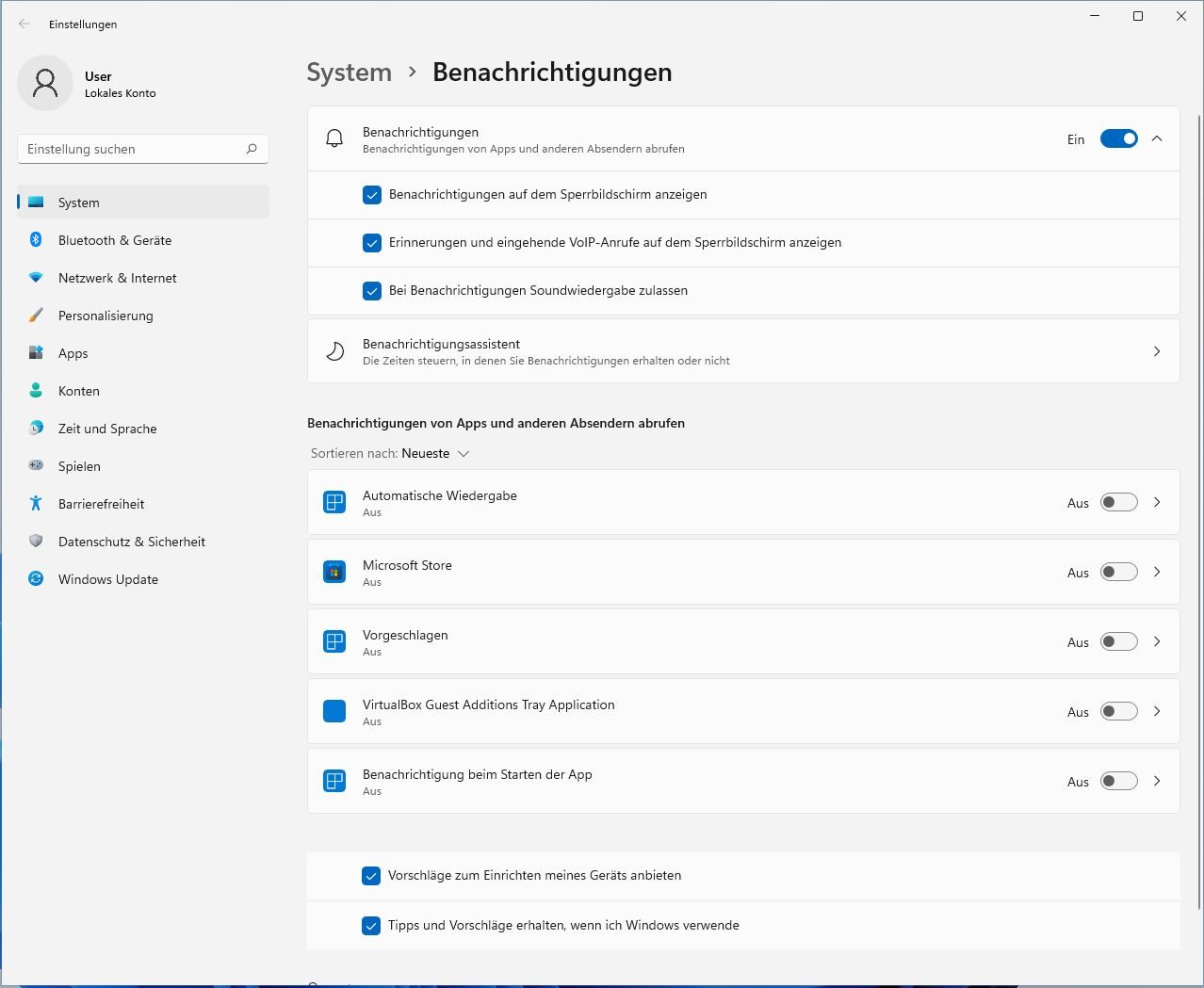Expand VirtualBox Guest Additions notification settings

[1157, 711]
